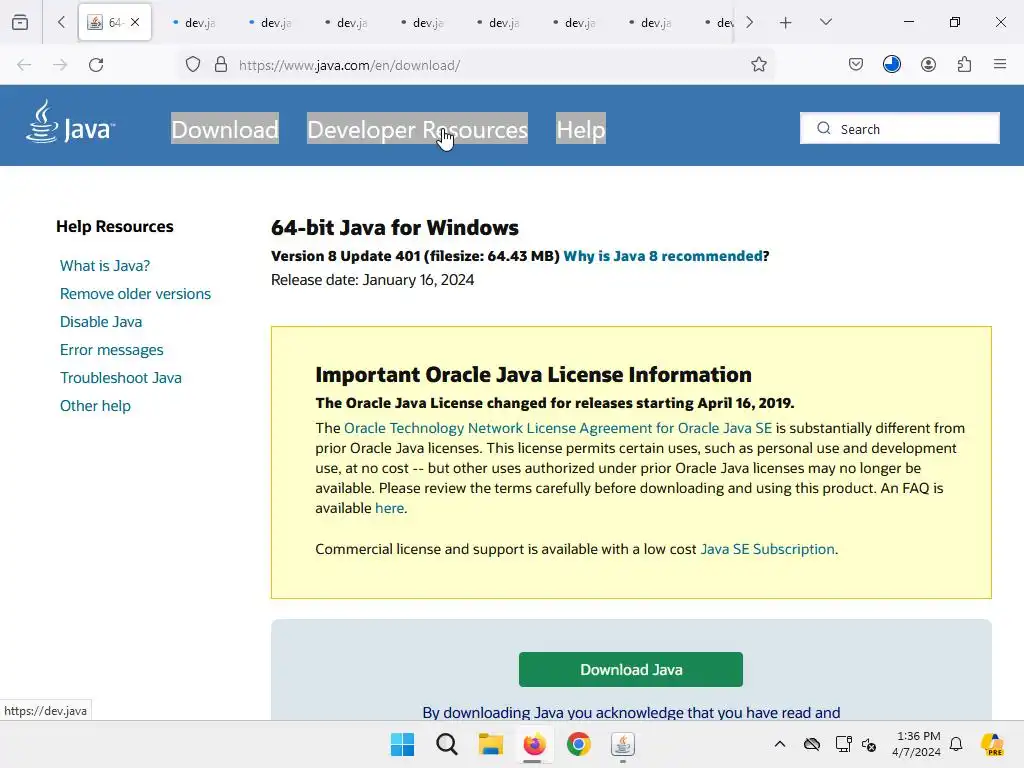Image resolution: width=1024 pixels, height=768 pixels.
Task: Open tracking protection shield icon
Action: [x=193, y=65]
